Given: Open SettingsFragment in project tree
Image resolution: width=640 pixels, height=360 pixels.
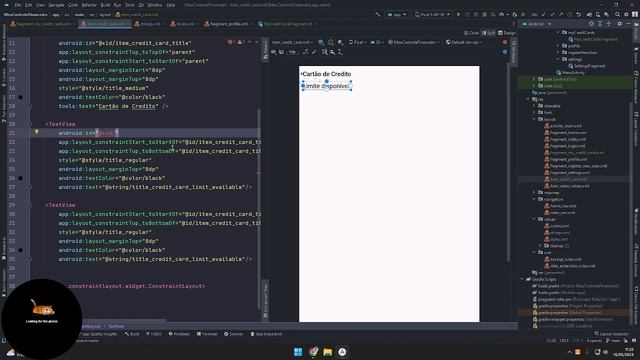Looking at the screenshot, I should pyautogui.click(x=587, y=66).
